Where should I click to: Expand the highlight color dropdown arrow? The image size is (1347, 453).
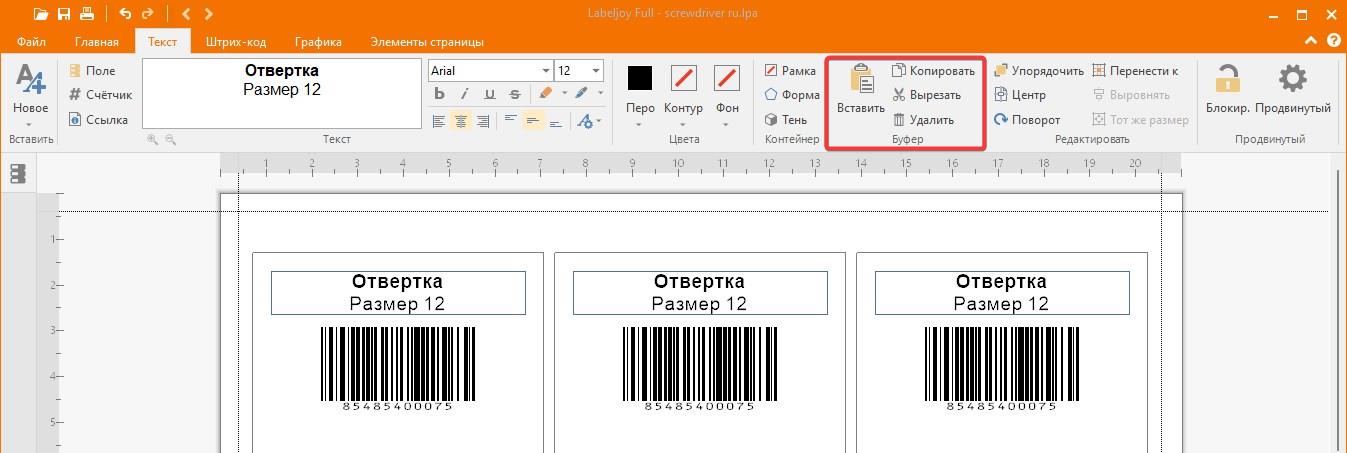(x=564, y=93)
